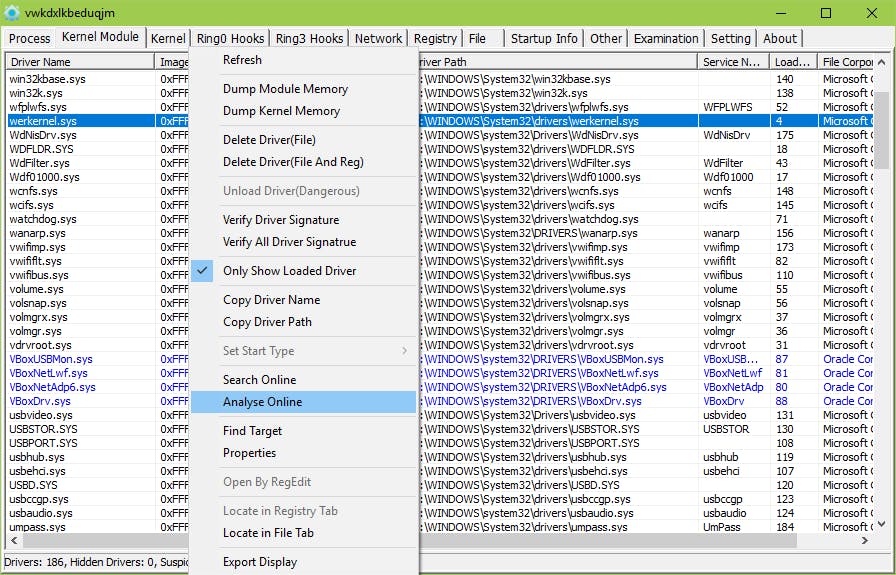
Task: Click the app icon in title bar
Action: tap(12, 12)
